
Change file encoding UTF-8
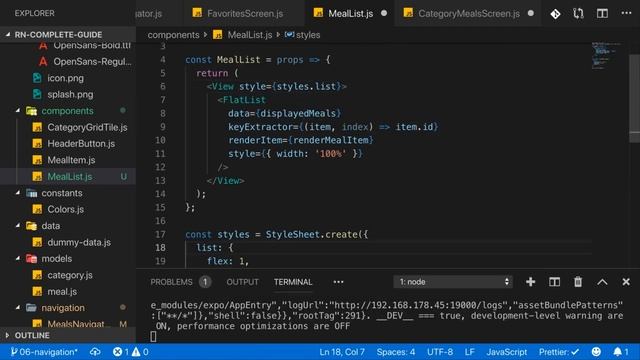440,351
